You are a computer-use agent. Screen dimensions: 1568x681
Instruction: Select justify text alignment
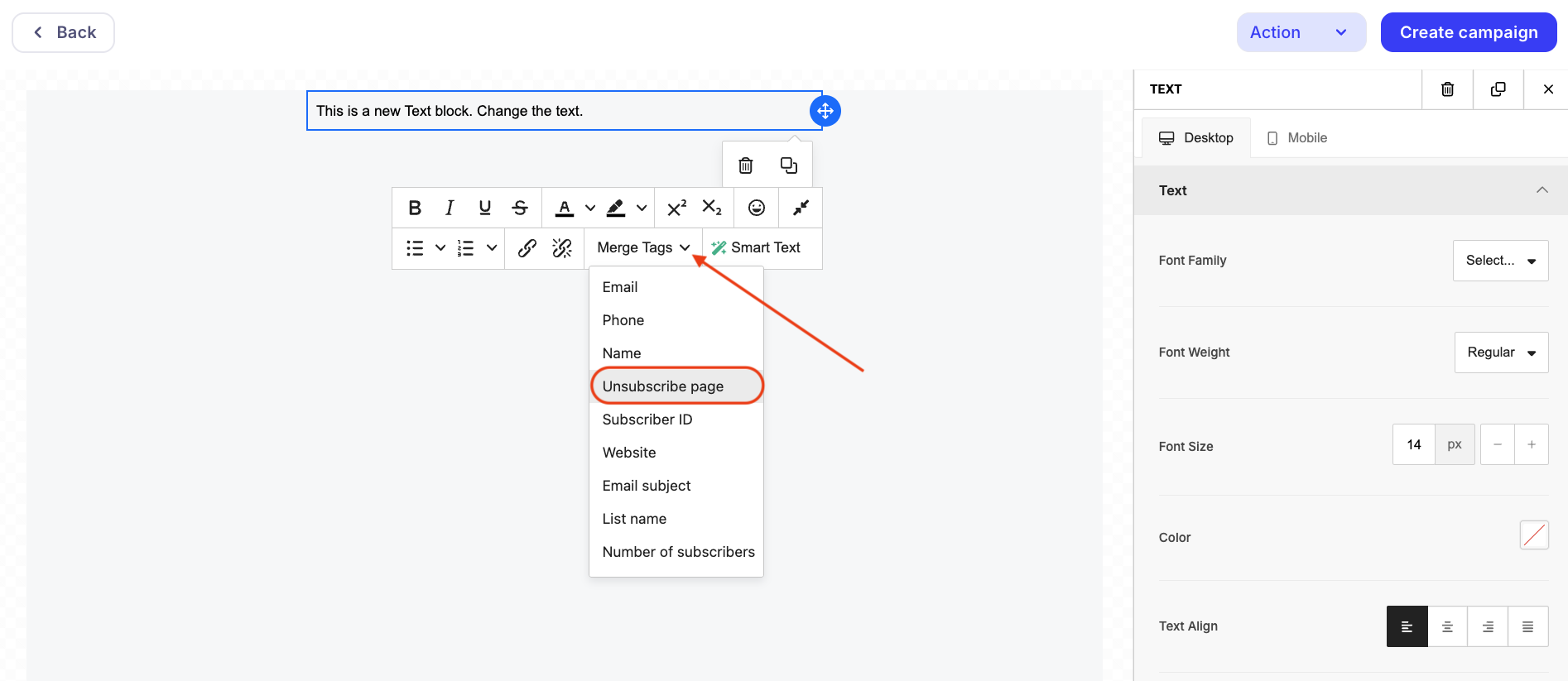click(x=1527, y=626)
